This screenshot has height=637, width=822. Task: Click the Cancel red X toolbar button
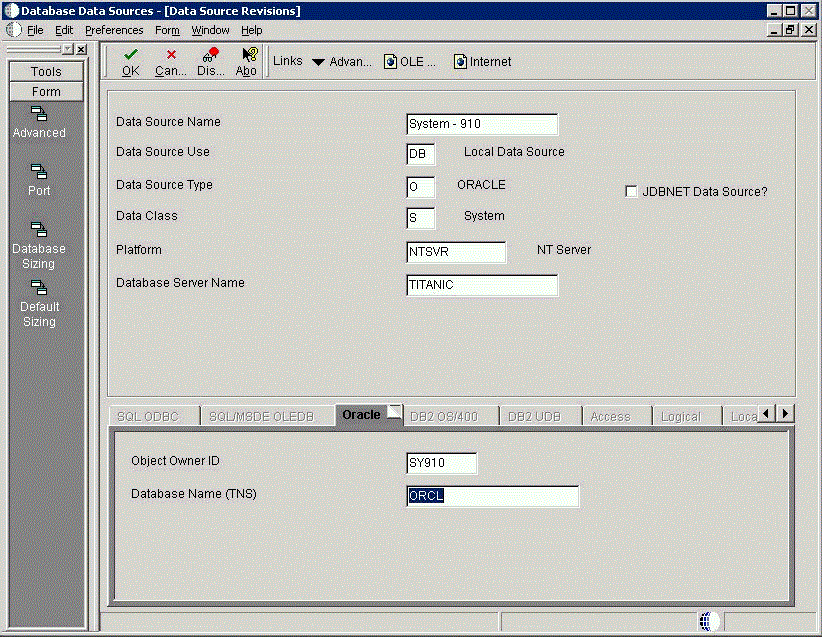pyautogui.click(x=170, y=62)
